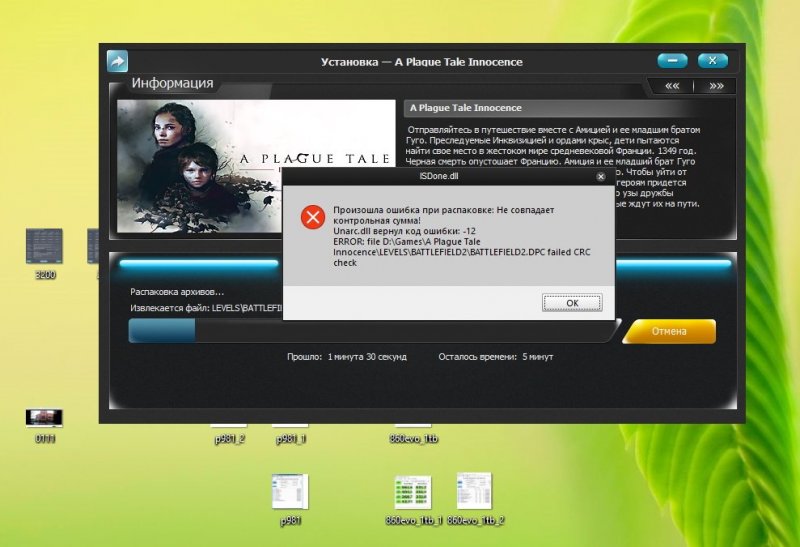
Task: Open the 860evo_1tb_2 desktop icon
Action: coord(474,491)
